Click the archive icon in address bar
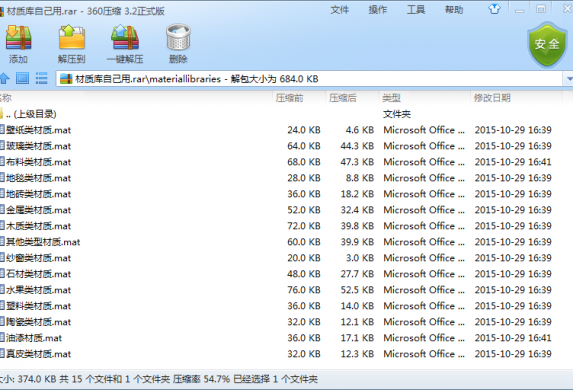This screenshot has width=573, height=390. 66,79
